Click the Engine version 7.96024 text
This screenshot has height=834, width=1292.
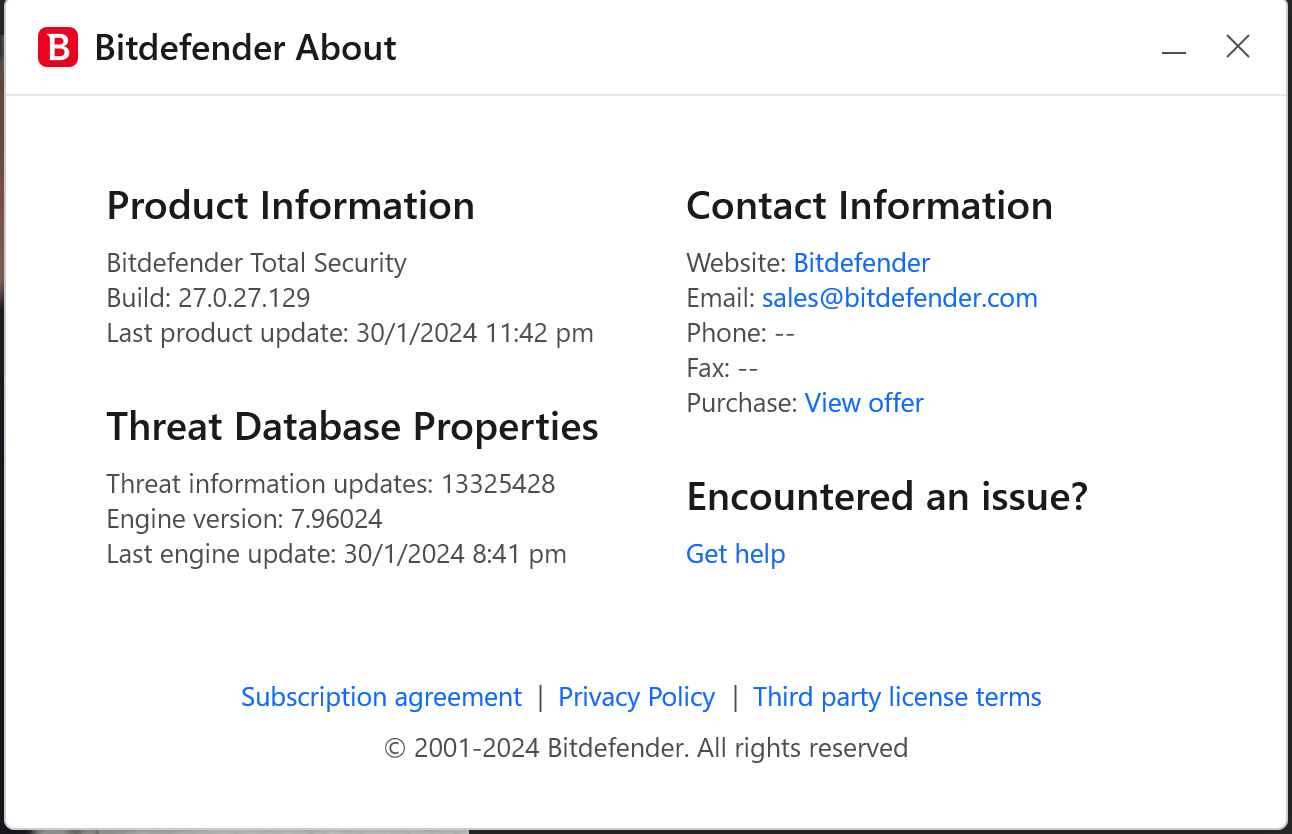[244, 519]
